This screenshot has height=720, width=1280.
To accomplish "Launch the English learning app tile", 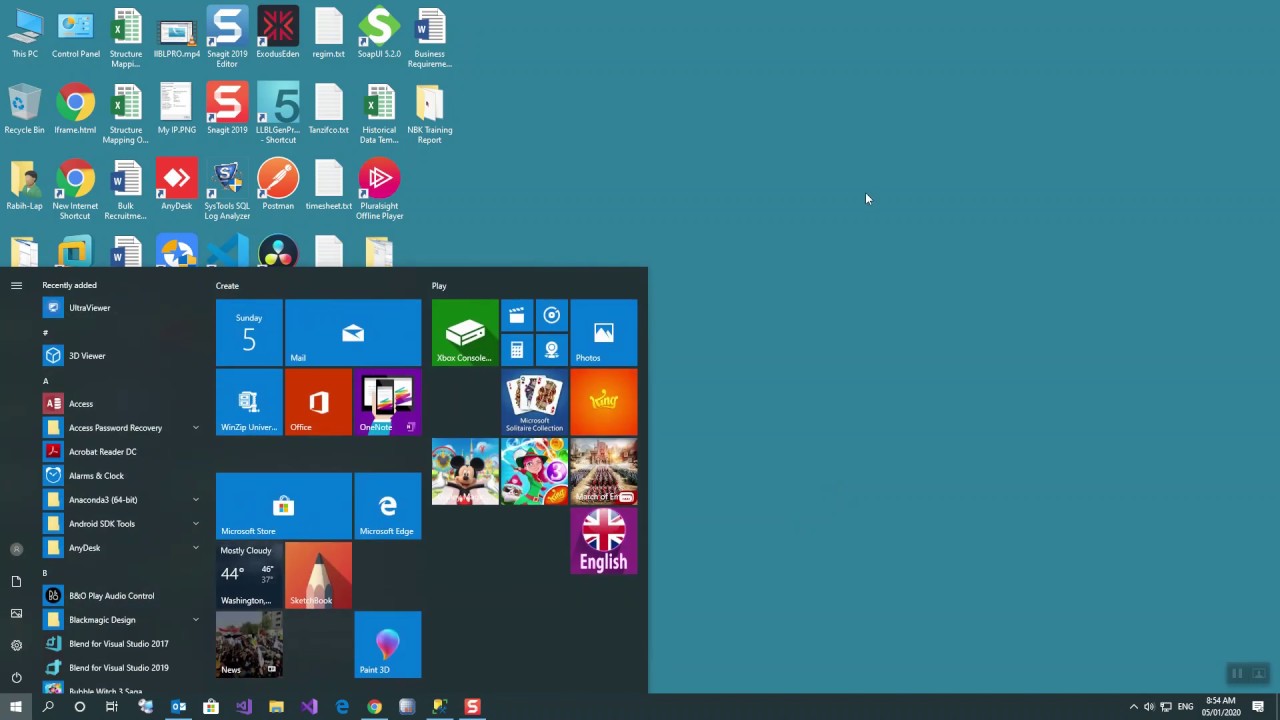I will coord(604,541).
